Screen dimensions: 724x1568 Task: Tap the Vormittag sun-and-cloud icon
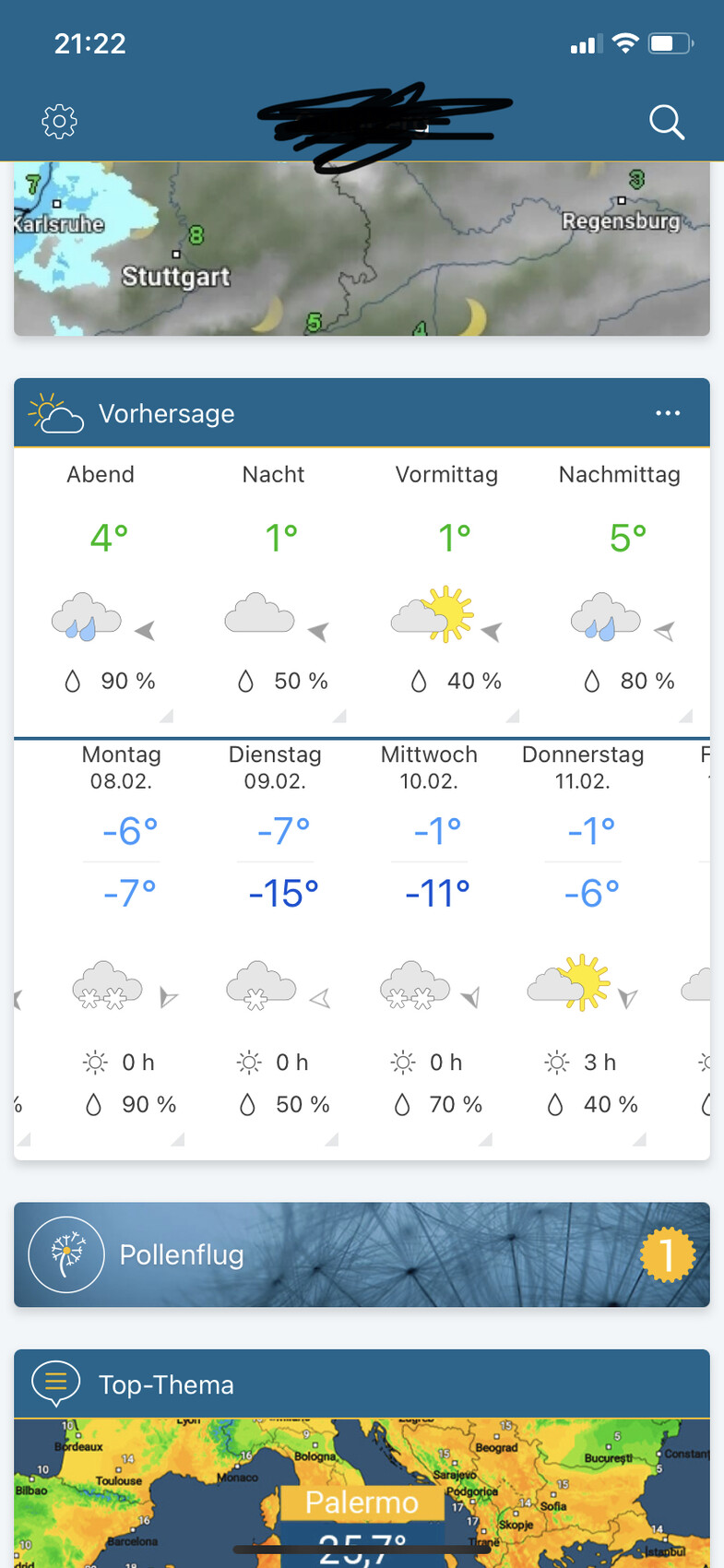coord(433,614)
